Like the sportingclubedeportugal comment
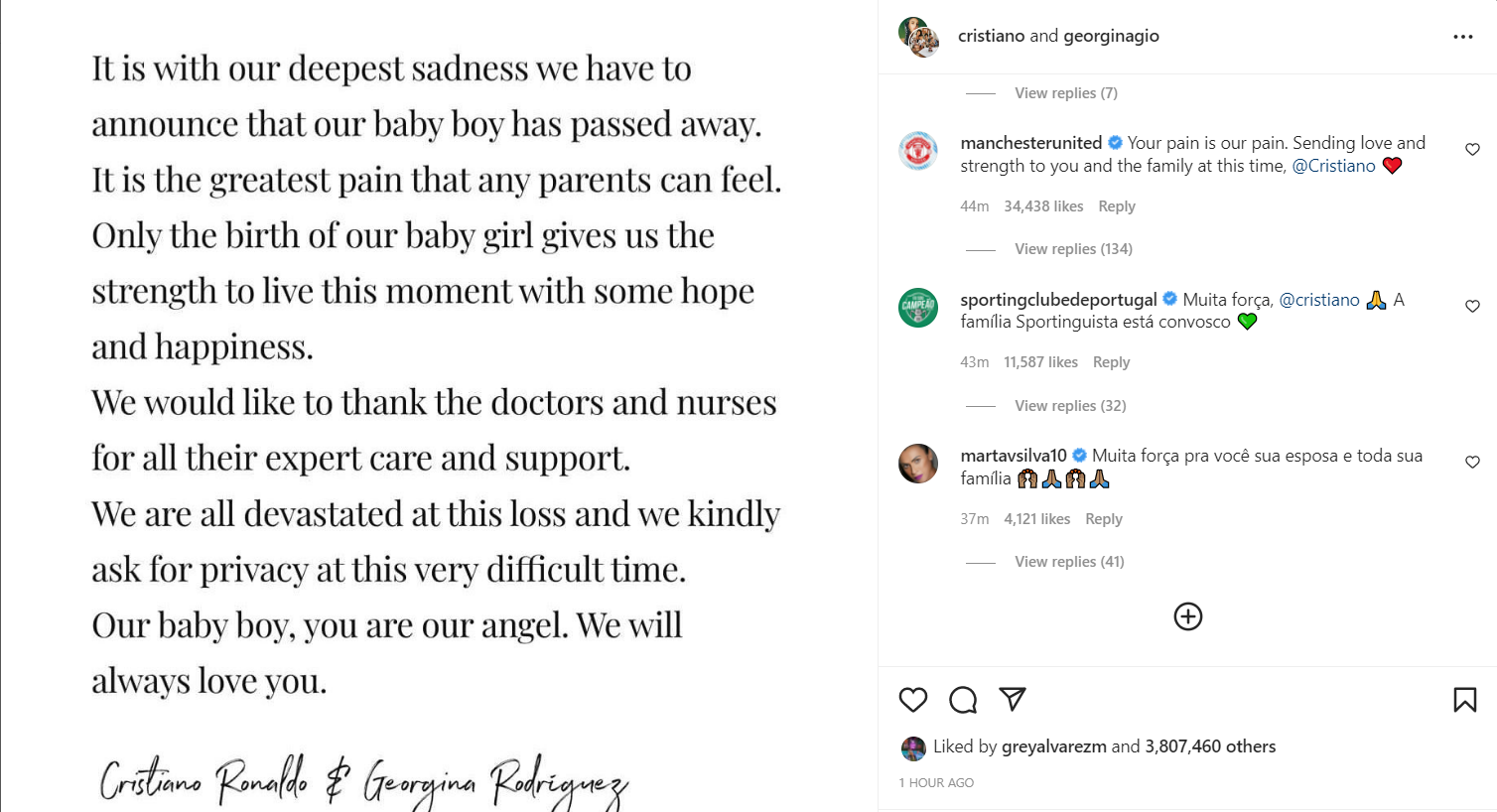 coord(1472,307)
